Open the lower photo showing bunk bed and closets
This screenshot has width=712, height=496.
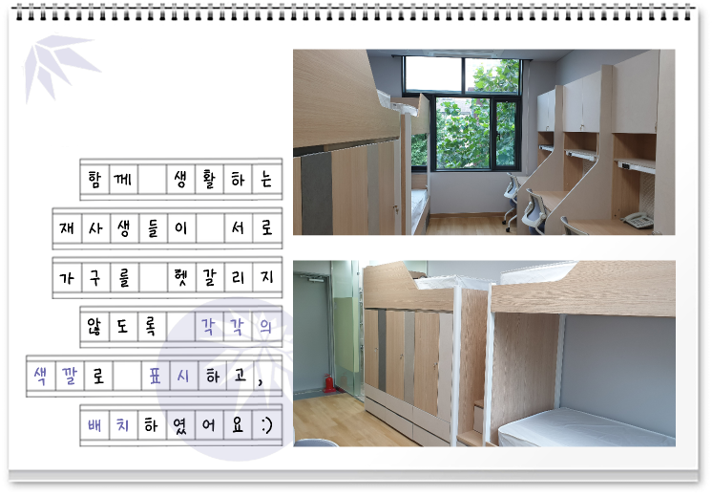(484, 353)
